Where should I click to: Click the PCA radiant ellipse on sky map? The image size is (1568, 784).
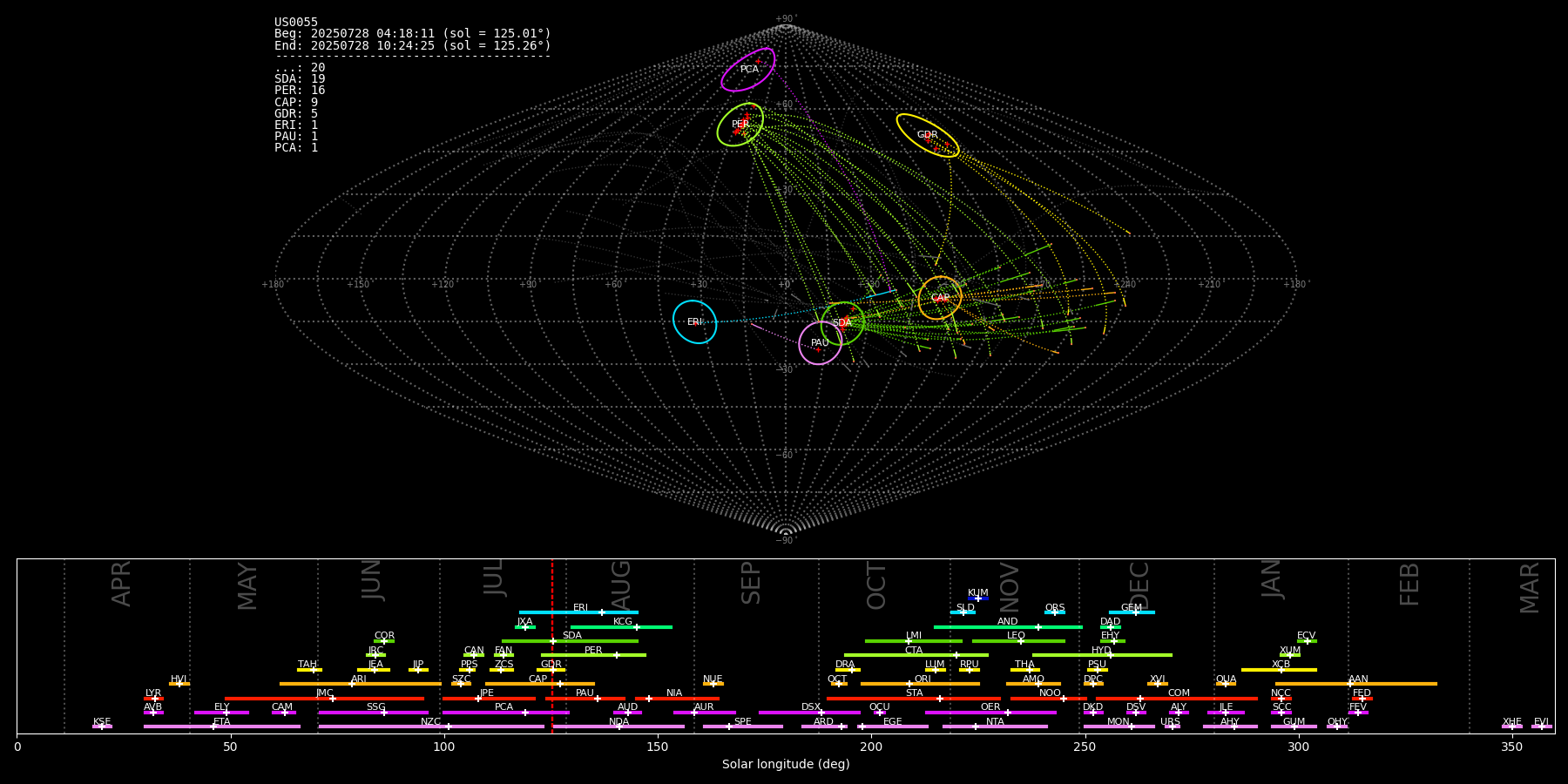click(x=748, y=70)
